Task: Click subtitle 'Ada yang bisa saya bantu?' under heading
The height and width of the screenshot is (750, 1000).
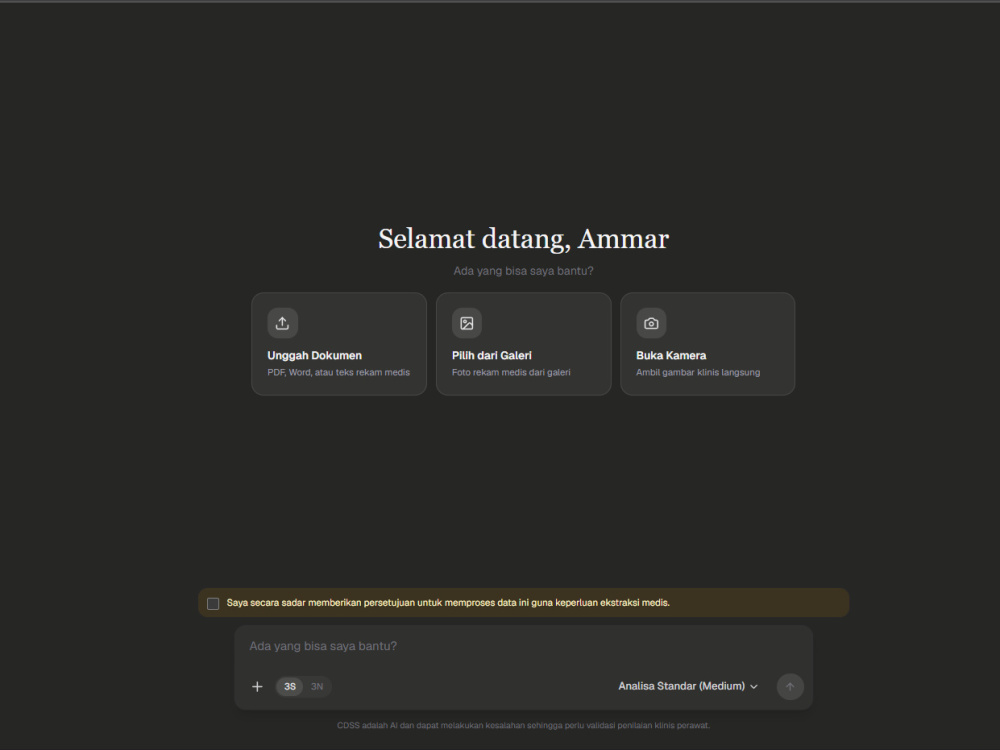Action: (524, 271)
